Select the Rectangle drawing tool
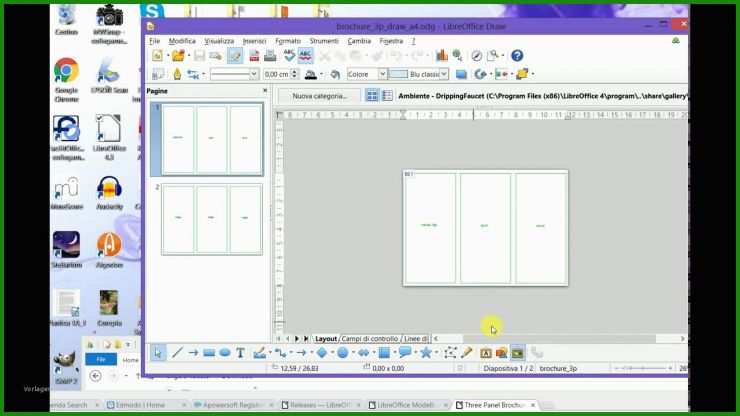 [x=209, y=353]
